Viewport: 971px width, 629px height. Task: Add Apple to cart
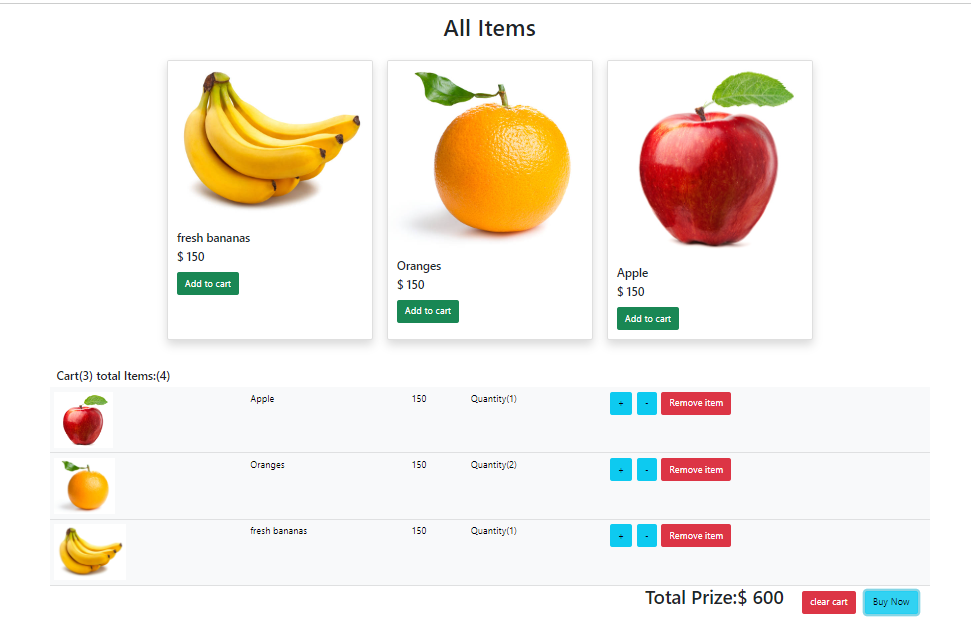648,319
